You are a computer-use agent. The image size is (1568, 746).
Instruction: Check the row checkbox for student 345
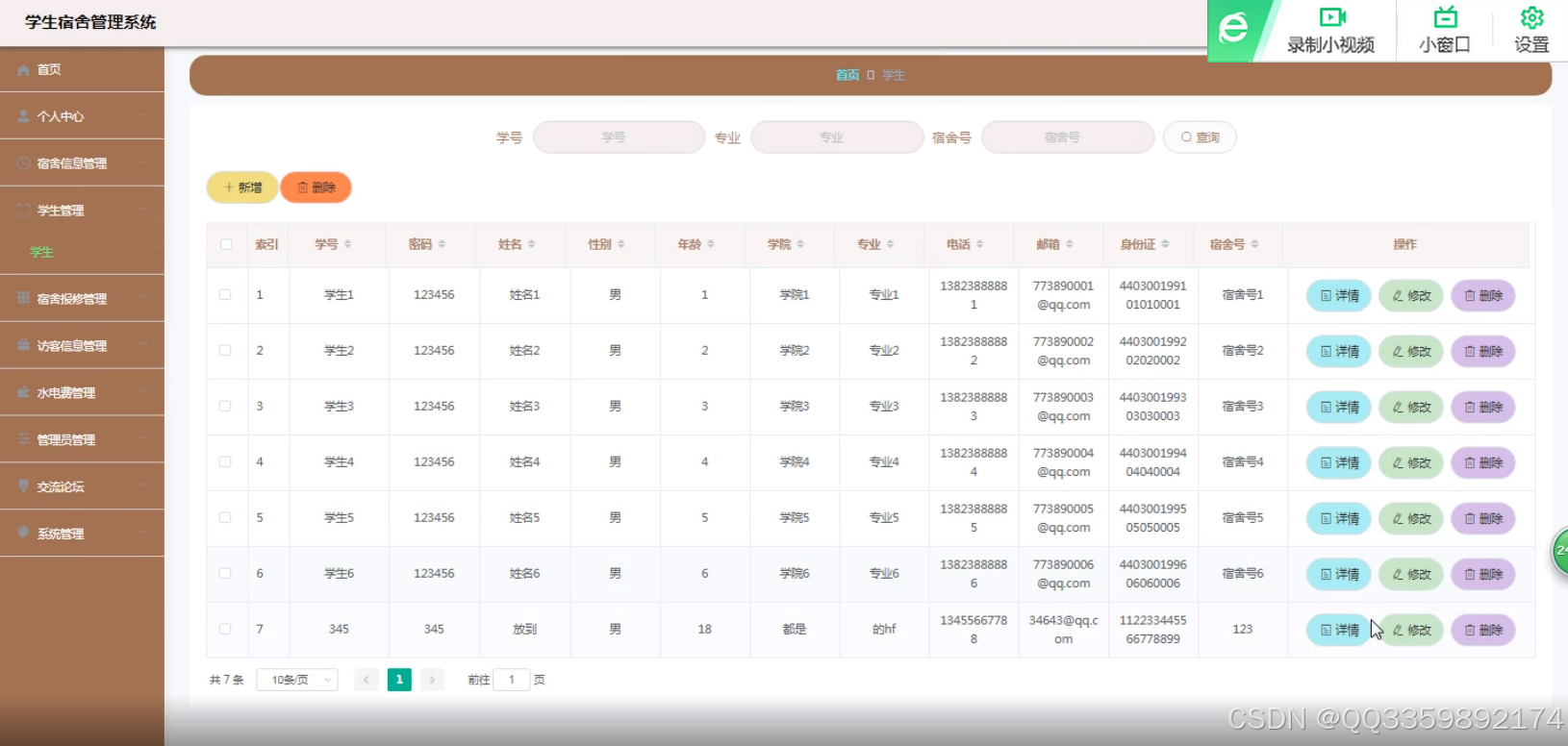point(225,629)
